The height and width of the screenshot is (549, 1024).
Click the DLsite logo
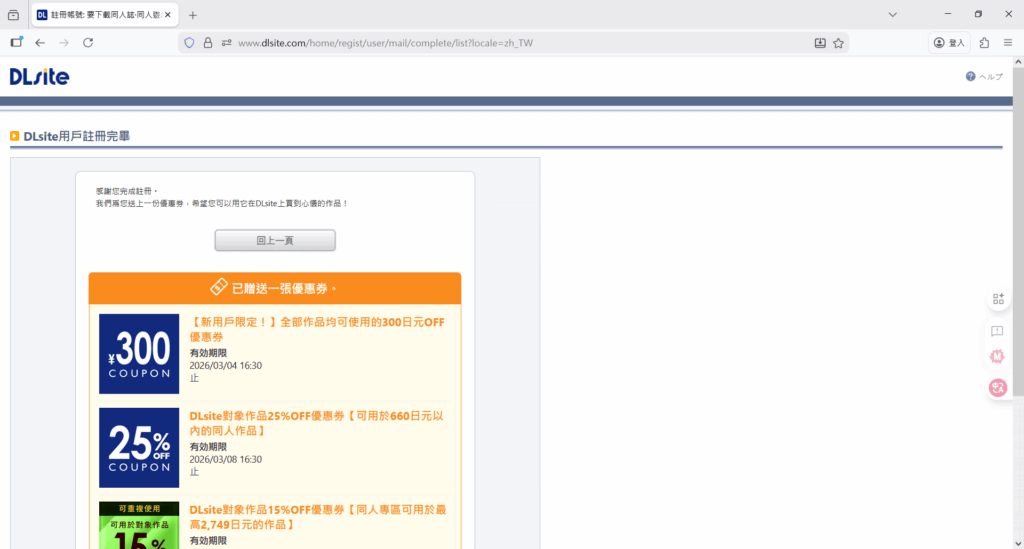pyautogui.click(x=39, y=77)
